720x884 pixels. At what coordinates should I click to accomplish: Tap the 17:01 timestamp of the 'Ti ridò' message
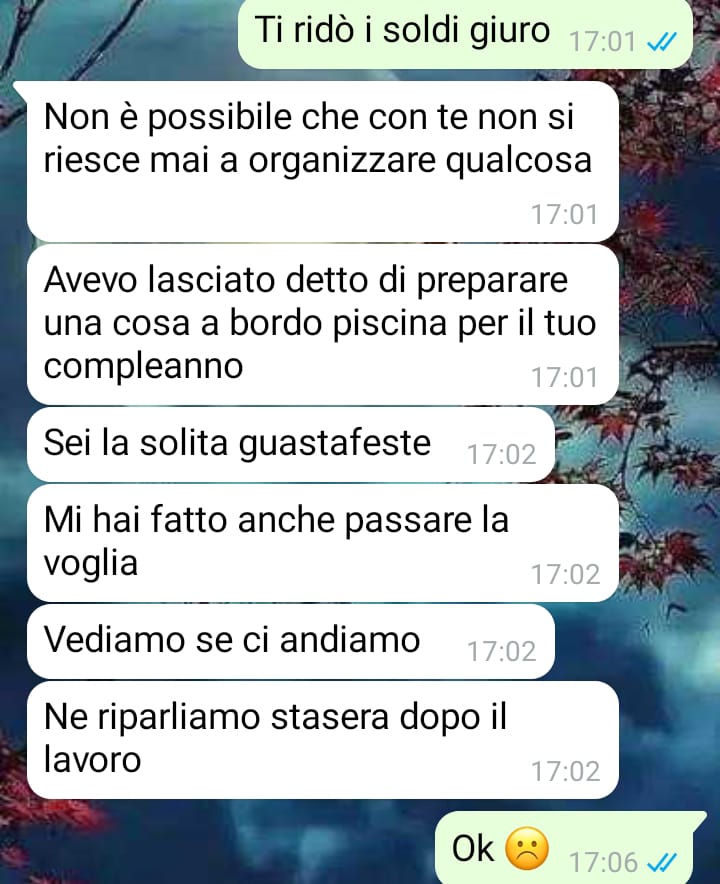(603, 42)
